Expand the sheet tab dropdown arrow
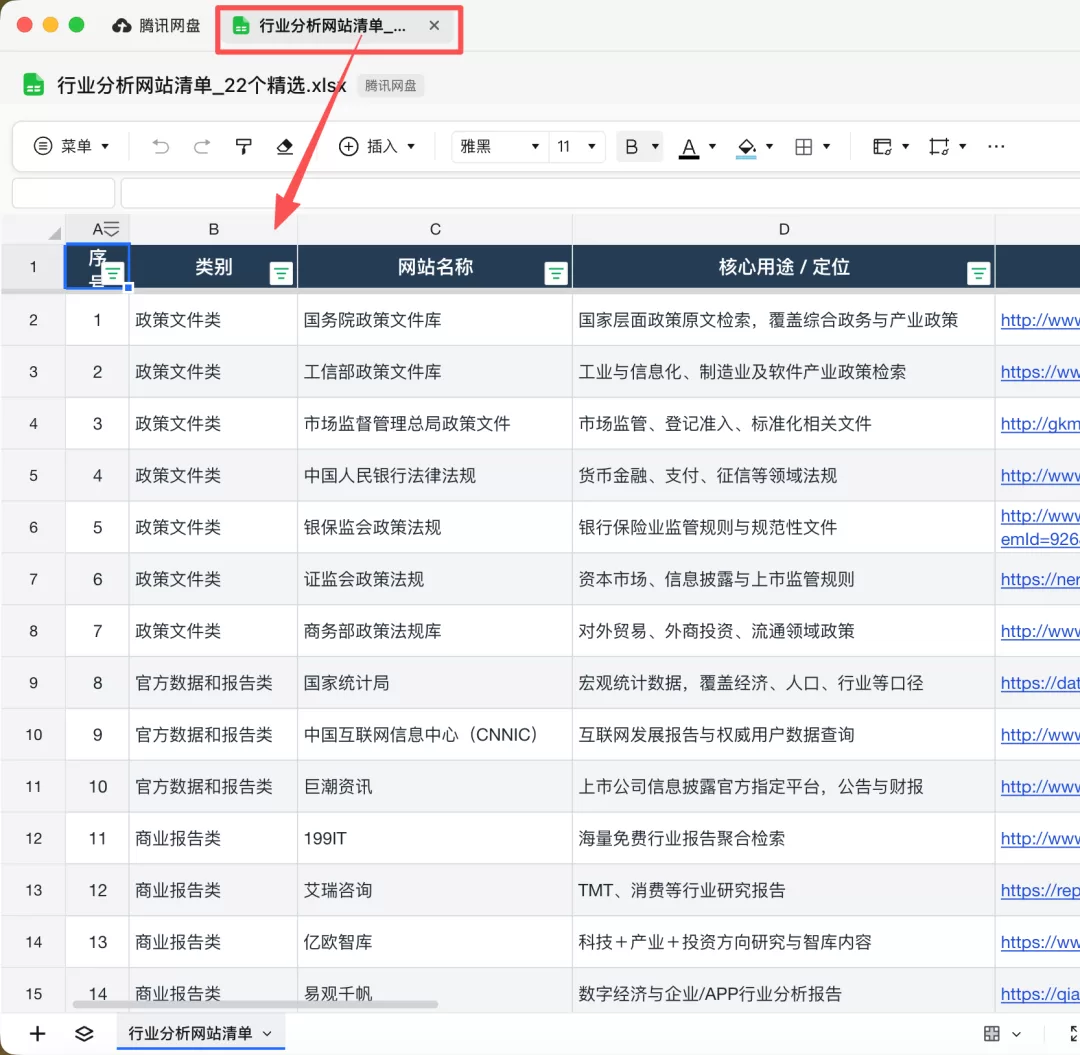The image size is (1080, 1055). point(268,1034)
